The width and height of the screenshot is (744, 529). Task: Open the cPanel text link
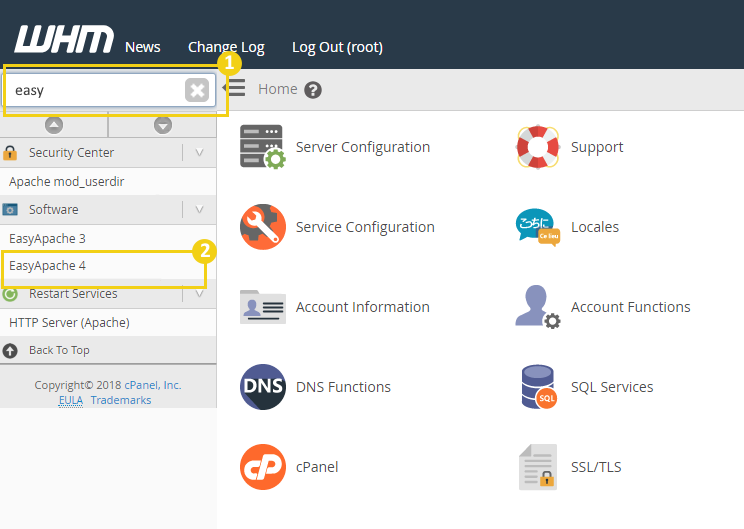coord(317,467)
